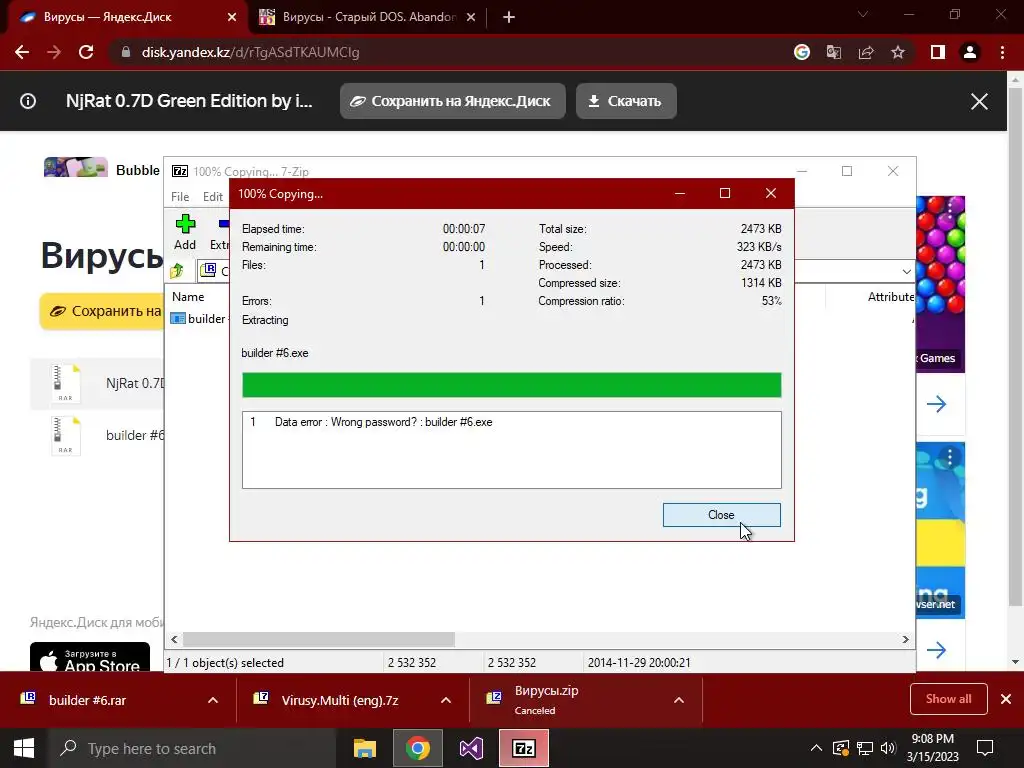Open the tab search chevron in Chrome title bar
The height and width of the screenshot is (768, 1024).
pos(863,14)
